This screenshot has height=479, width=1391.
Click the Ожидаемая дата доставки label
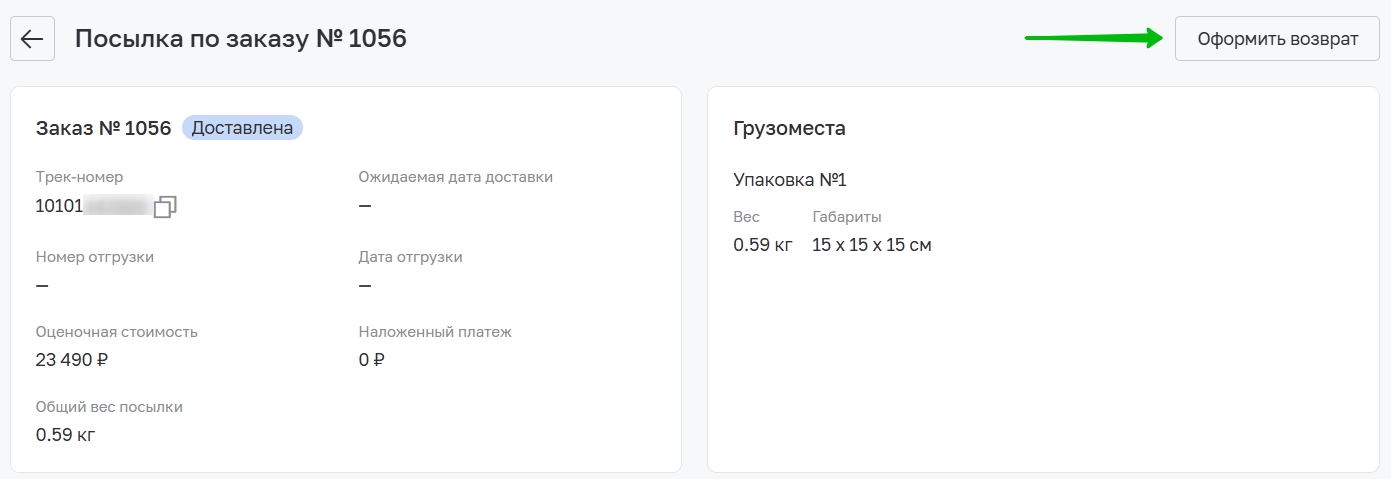click(456, 177)
